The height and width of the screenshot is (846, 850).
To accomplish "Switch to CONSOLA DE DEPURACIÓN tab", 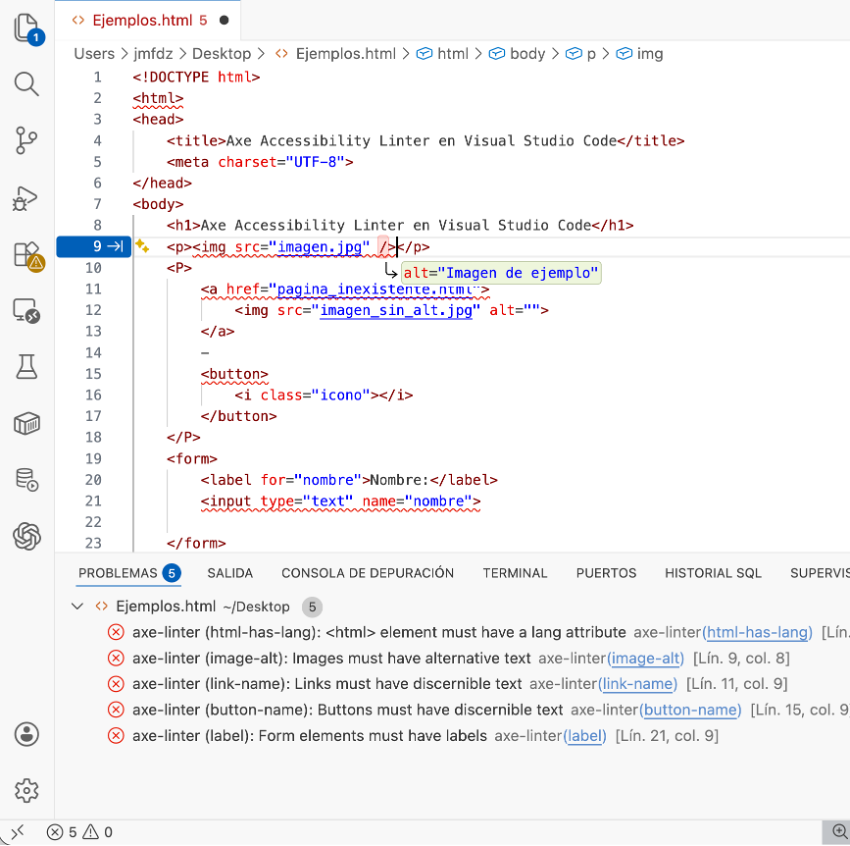I will (368, 573).
